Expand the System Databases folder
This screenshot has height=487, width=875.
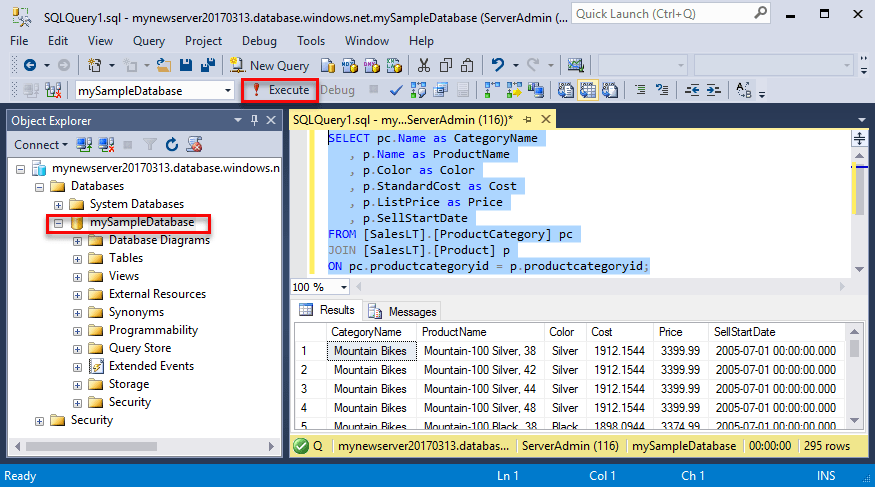(58, 205)
